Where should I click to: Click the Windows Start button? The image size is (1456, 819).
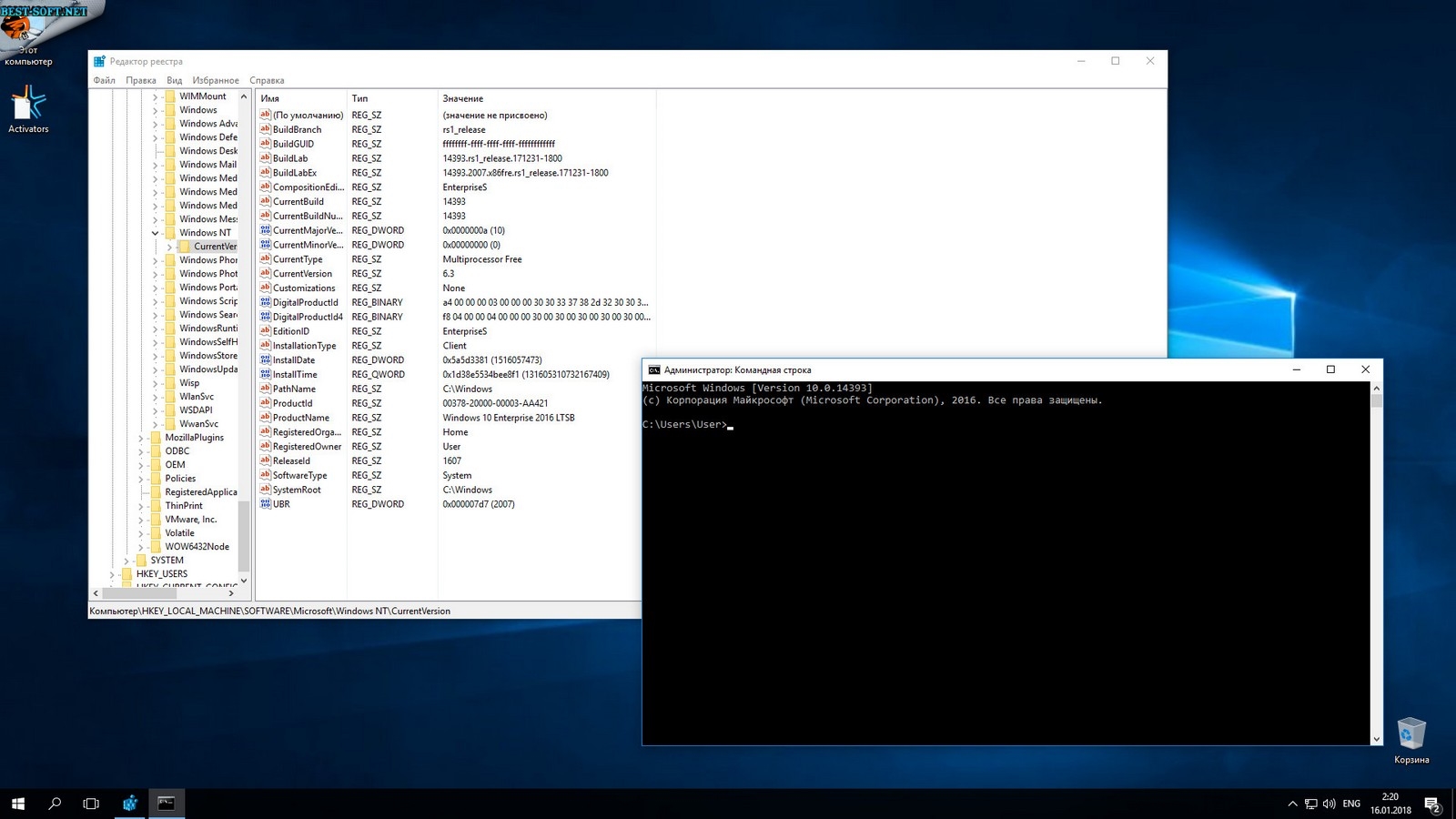point(18,804)
